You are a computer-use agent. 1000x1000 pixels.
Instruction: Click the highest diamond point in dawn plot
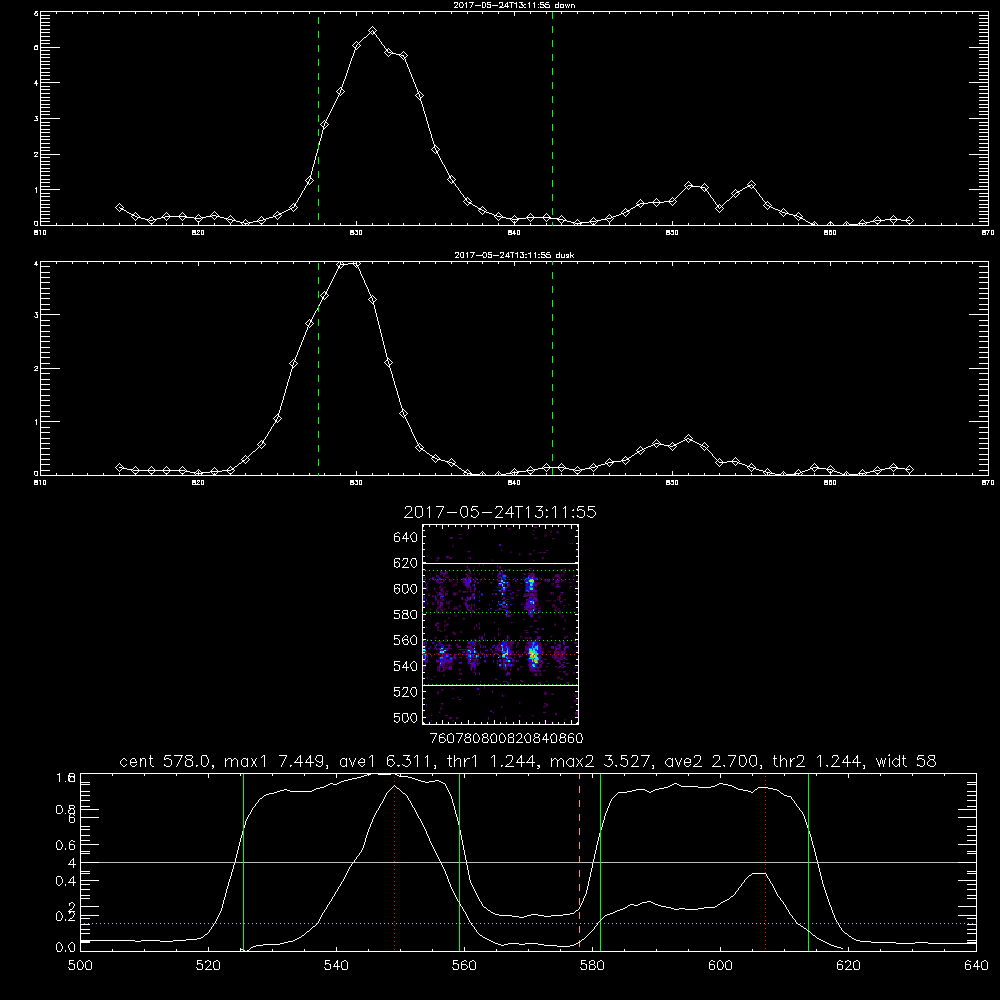372,31
